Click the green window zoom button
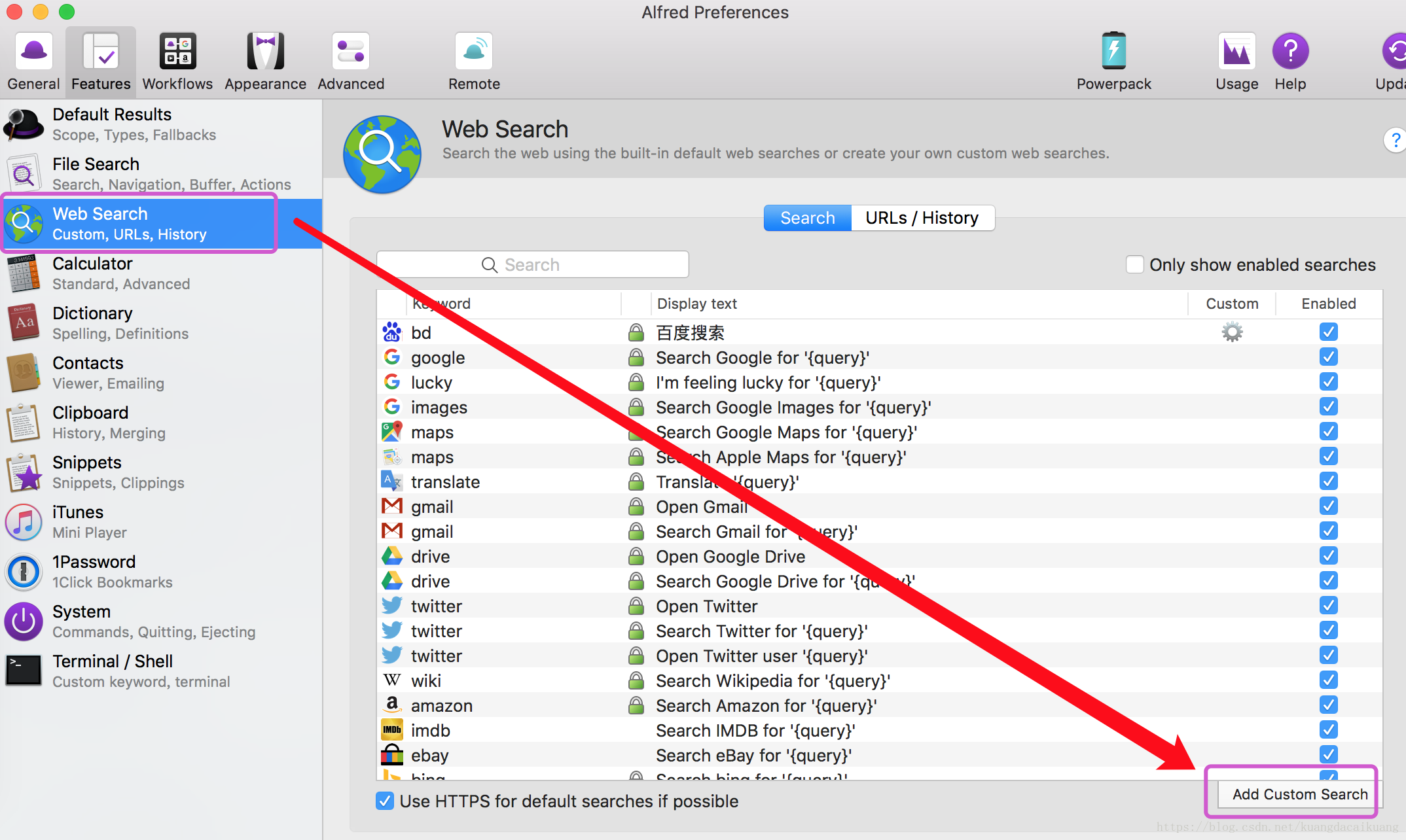The height and width of the screenshot is (840, 1406). tap(67, 12)
